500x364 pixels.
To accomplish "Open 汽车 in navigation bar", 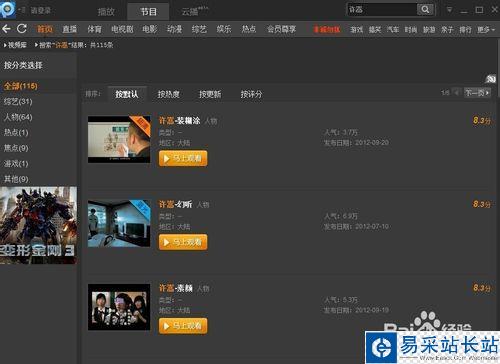I will 393,30.
